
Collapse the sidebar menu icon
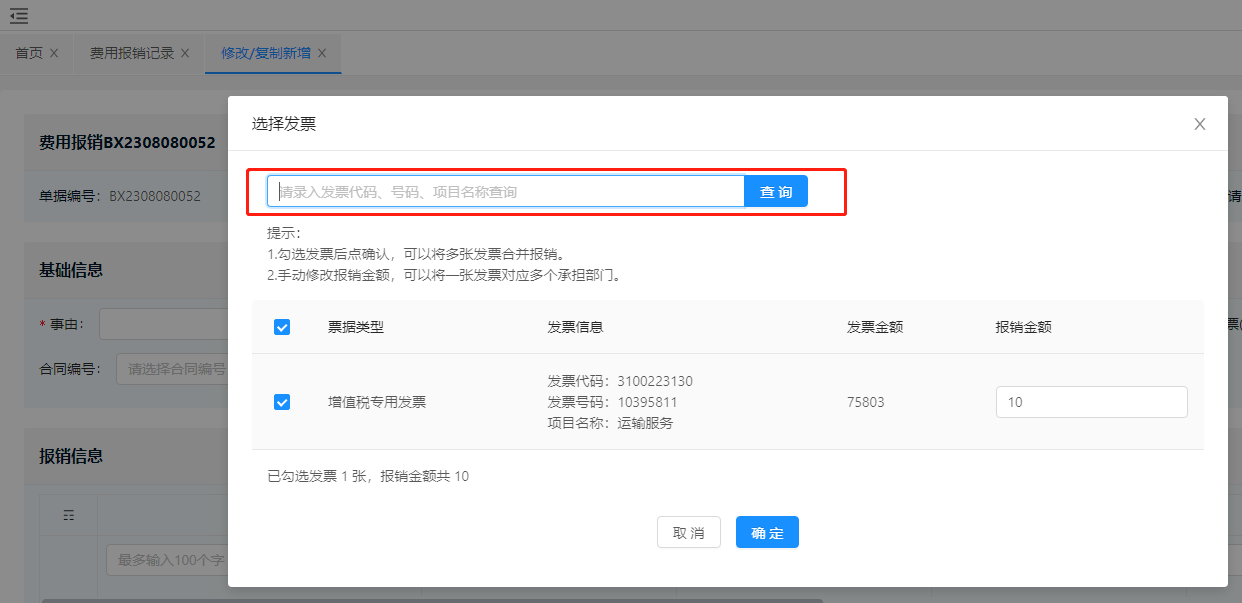(19, 16)
